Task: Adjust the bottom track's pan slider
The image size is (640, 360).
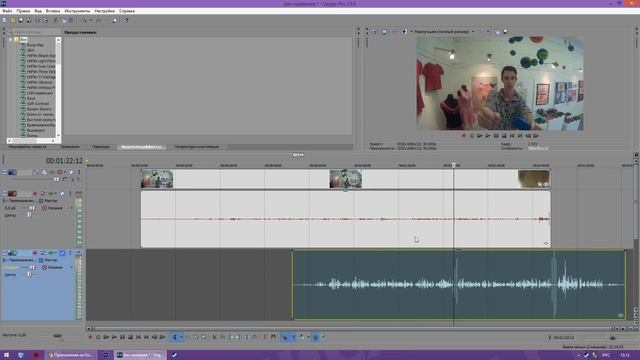Action: click(29, 274)
